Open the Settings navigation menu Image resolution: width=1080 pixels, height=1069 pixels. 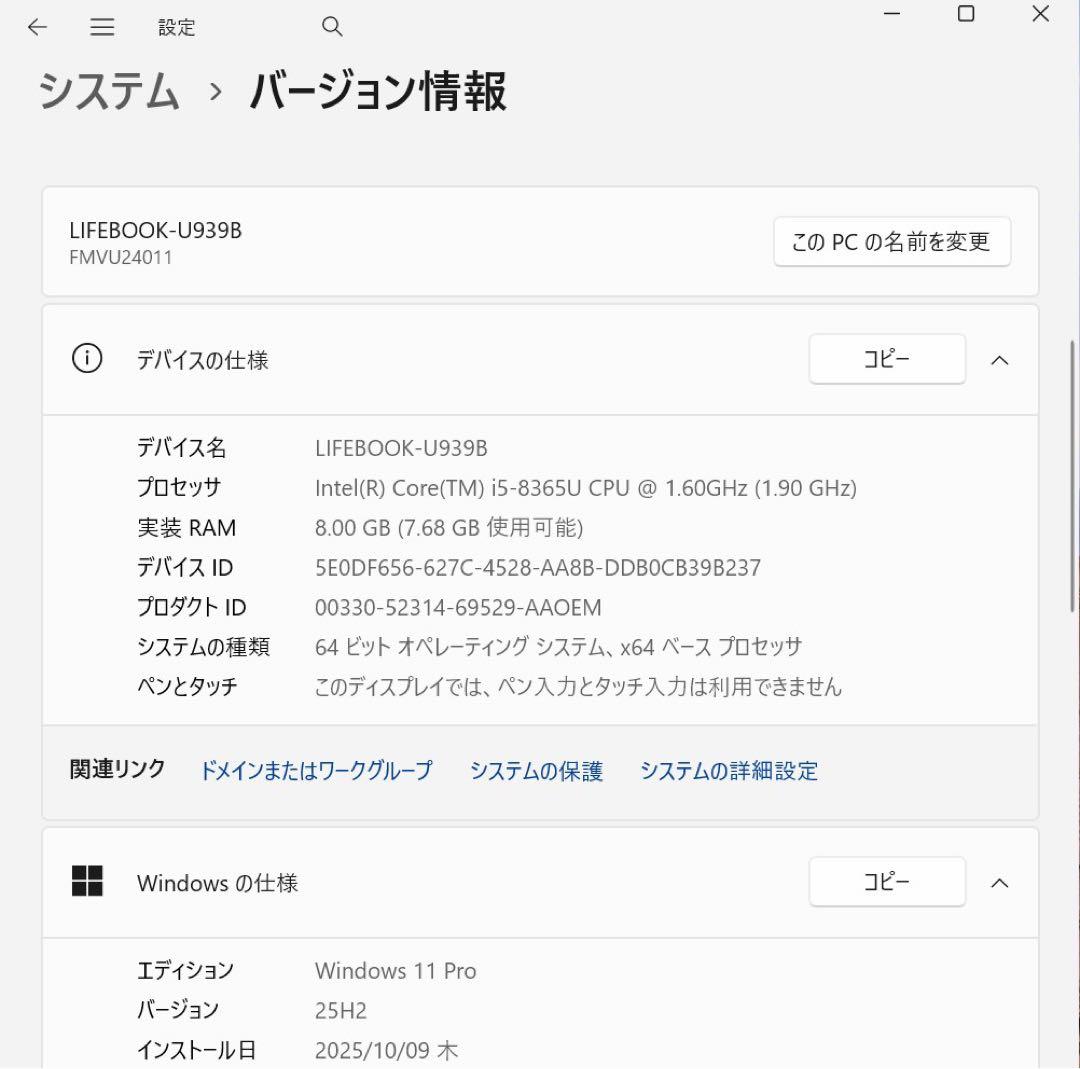click(x=101, y=27)
